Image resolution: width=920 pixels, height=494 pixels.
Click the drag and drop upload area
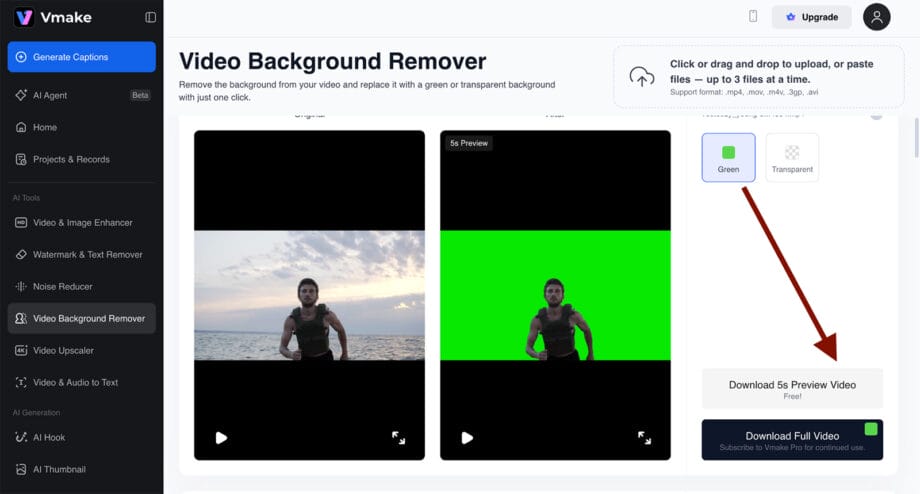coord(759,77)
